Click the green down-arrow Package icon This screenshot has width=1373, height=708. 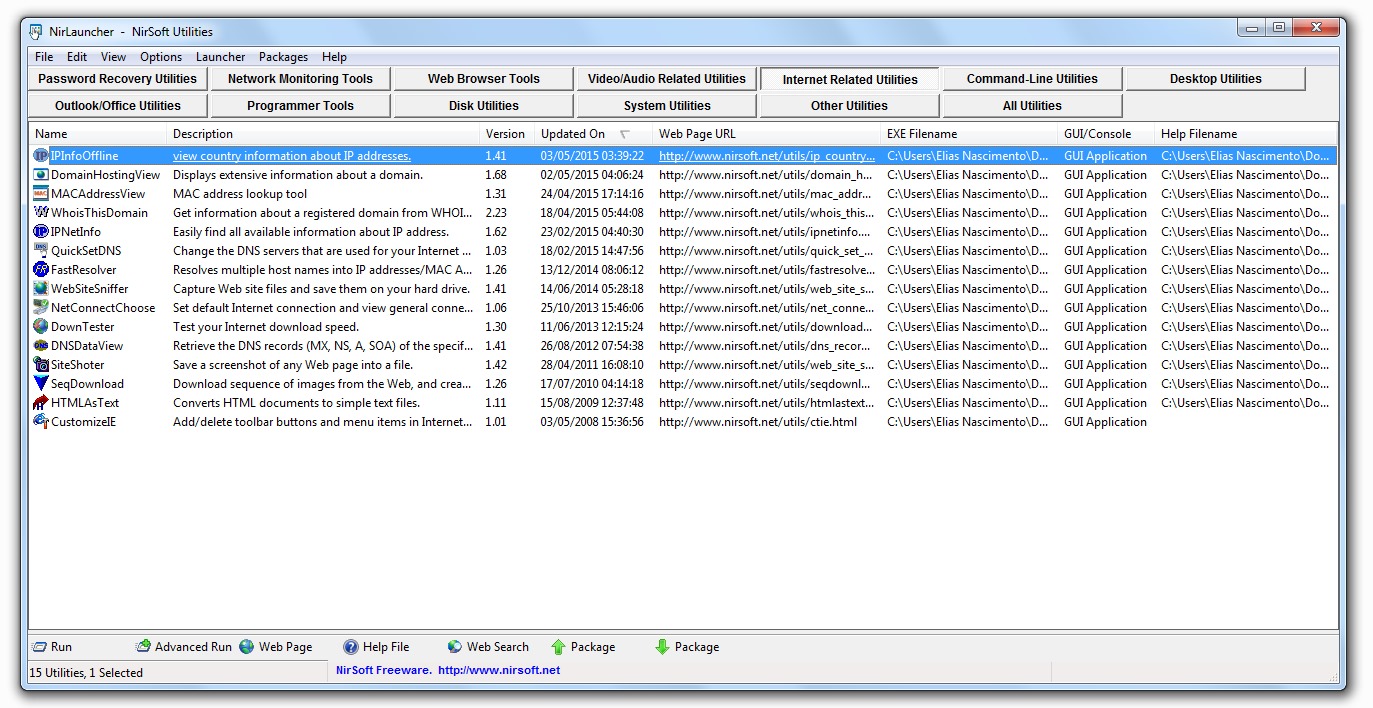point(663,647)
